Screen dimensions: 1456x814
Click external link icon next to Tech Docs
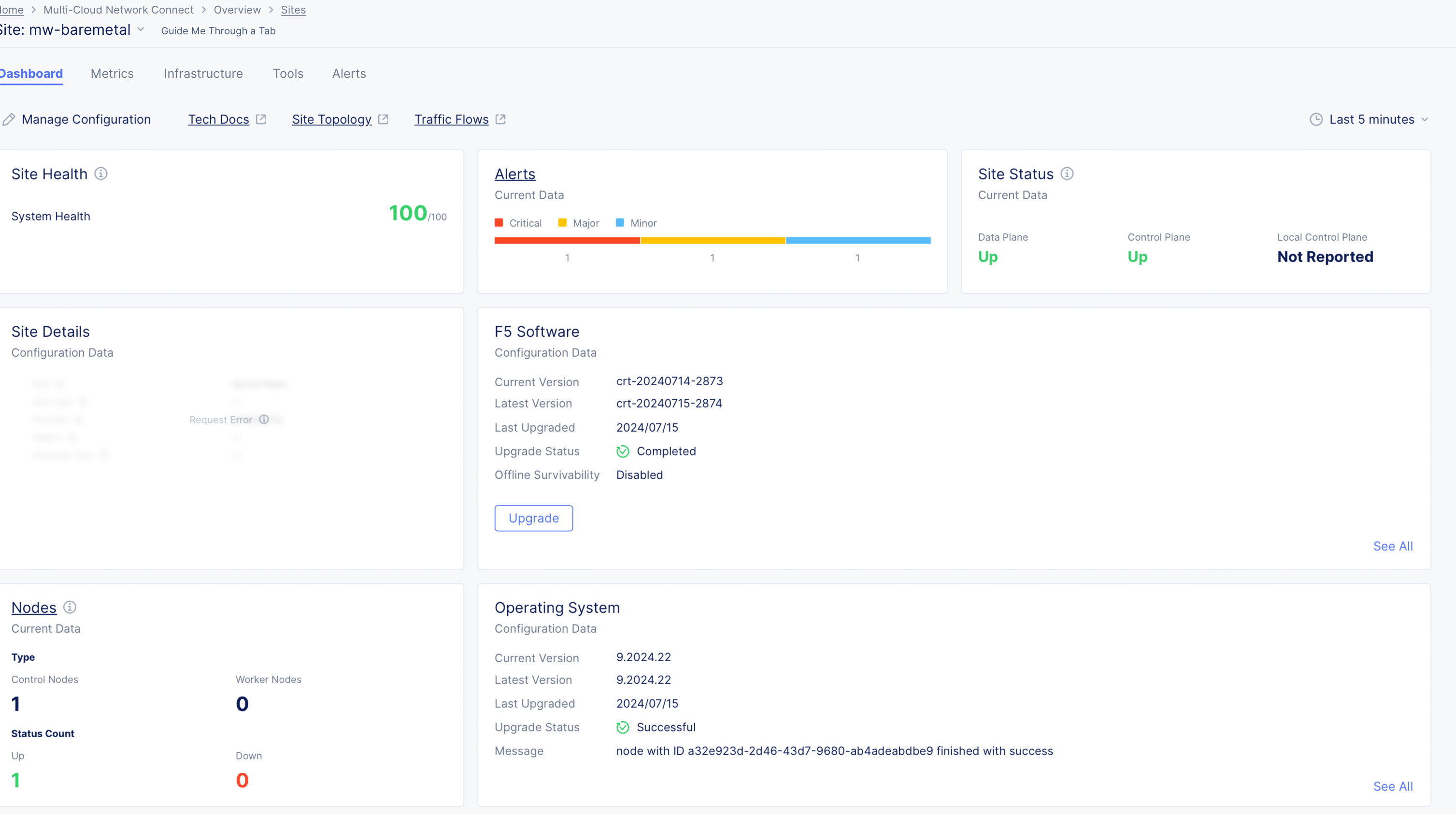tap(260, 119)
